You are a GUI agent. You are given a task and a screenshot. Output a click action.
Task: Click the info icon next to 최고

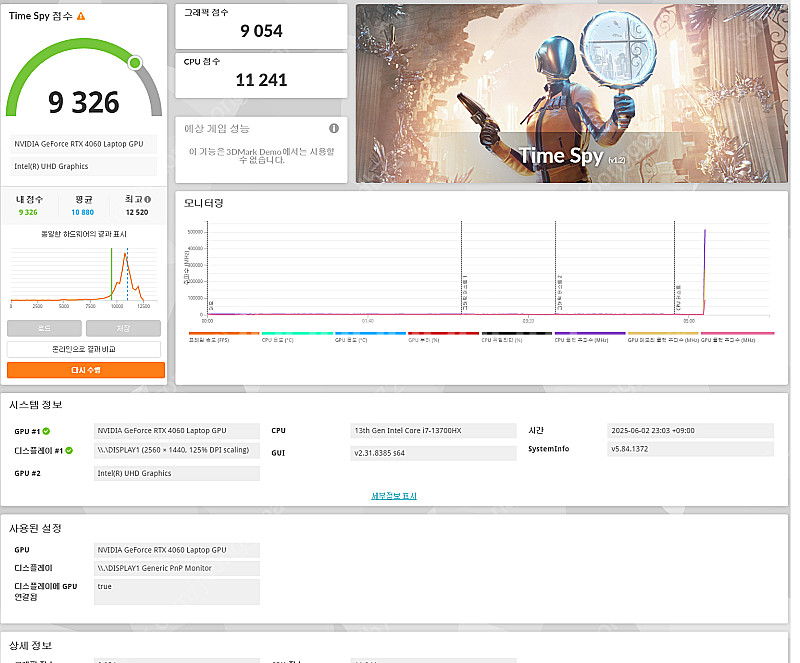[147, 200]
